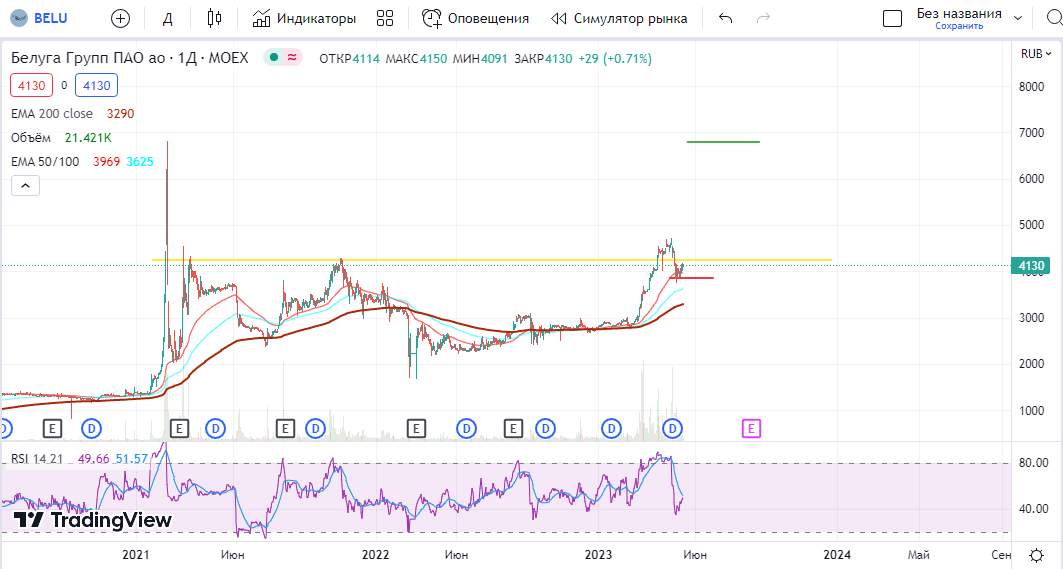Click the 2022 label on time axis
1063x569 pixels.
point(376,555)
